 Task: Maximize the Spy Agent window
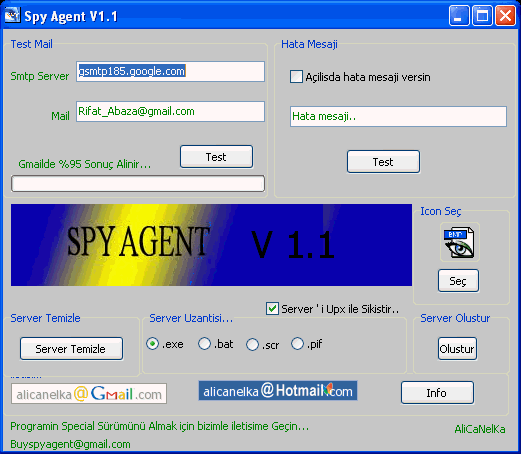point(482,16)
